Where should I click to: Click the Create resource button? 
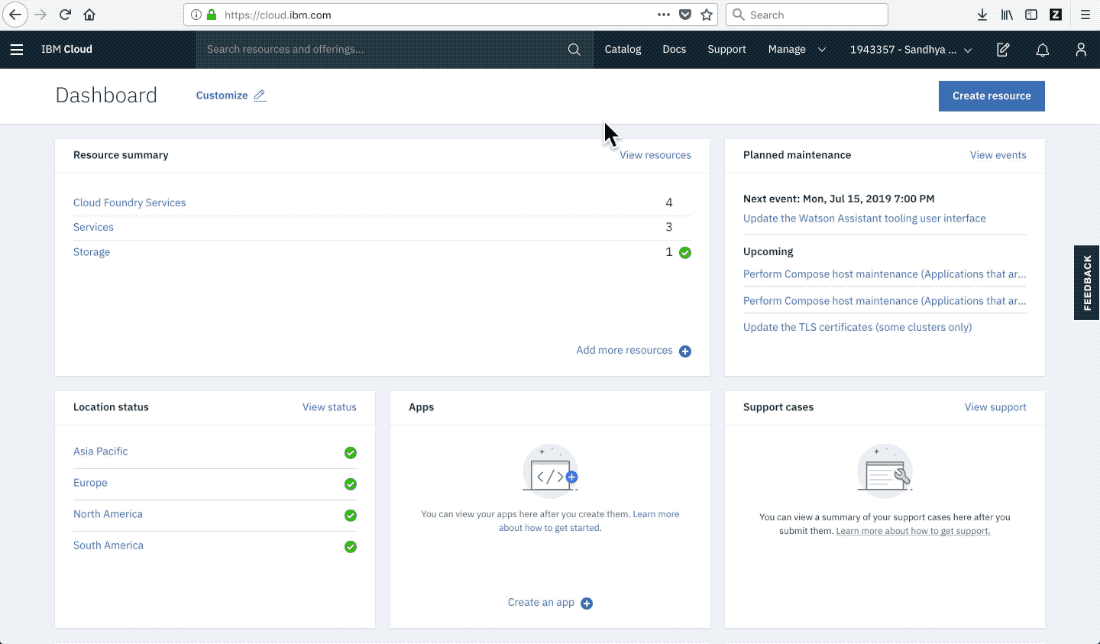pos(991,96)
